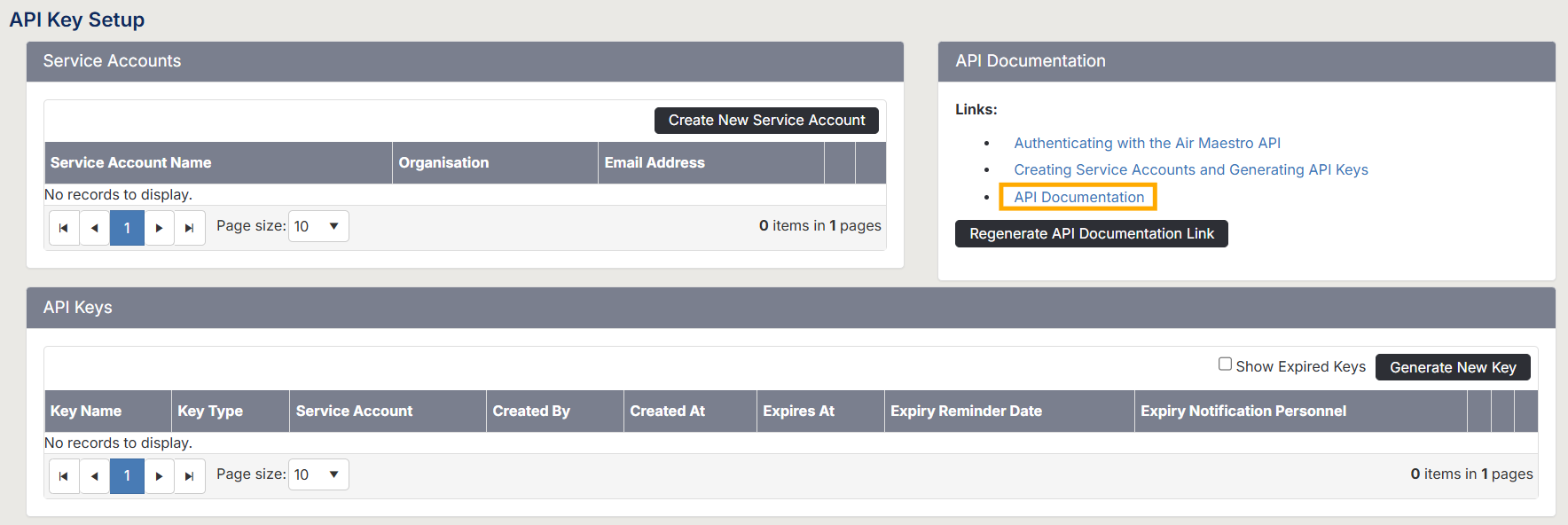Screen dimensions: 1568x525
Task: Open the highlighted API Documentation link
Action: coord(1078,197)
